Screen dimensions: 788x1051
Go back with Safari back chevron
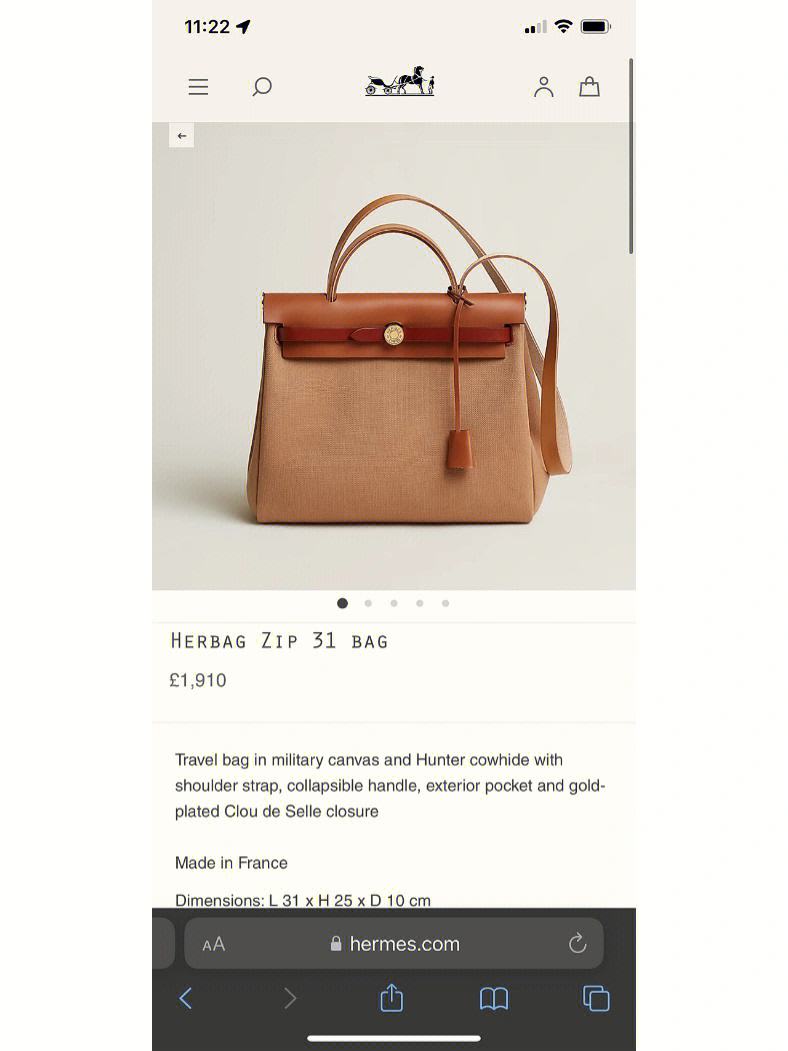click(186, 998)
